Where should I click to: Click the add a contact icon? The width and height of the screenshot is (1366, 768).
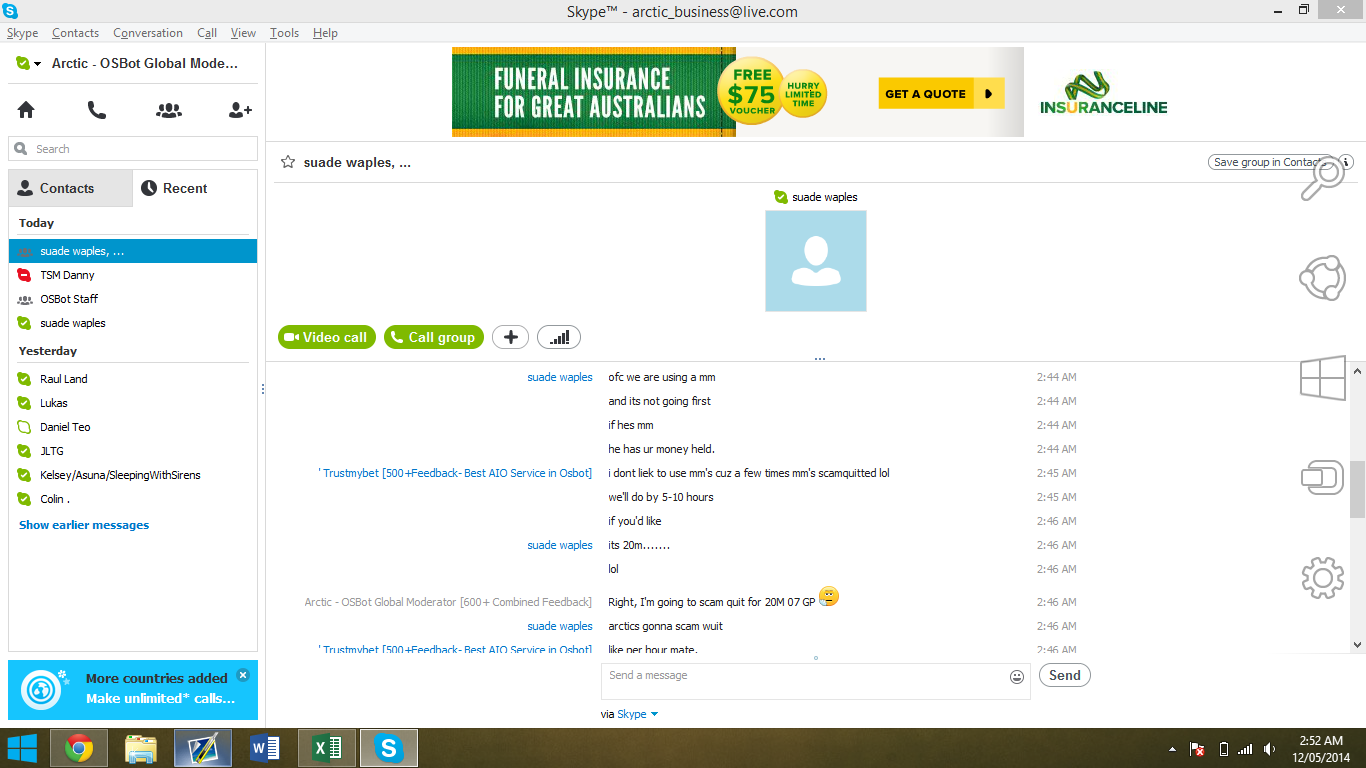coord(239,110)
